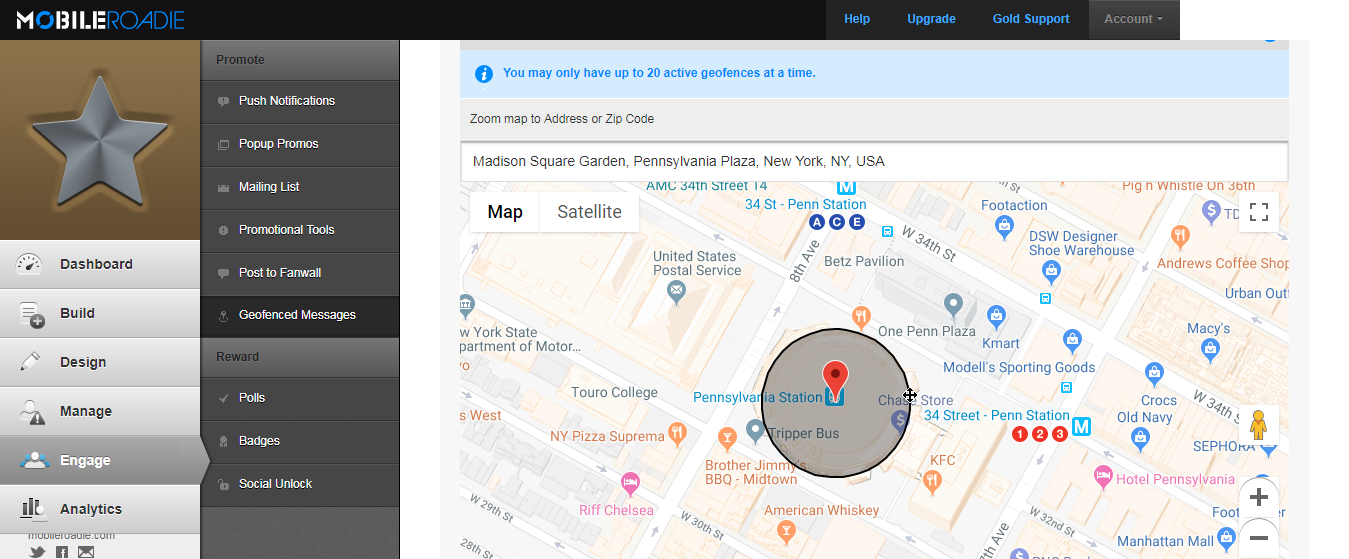Switch to Map view

tap(505, 212)
